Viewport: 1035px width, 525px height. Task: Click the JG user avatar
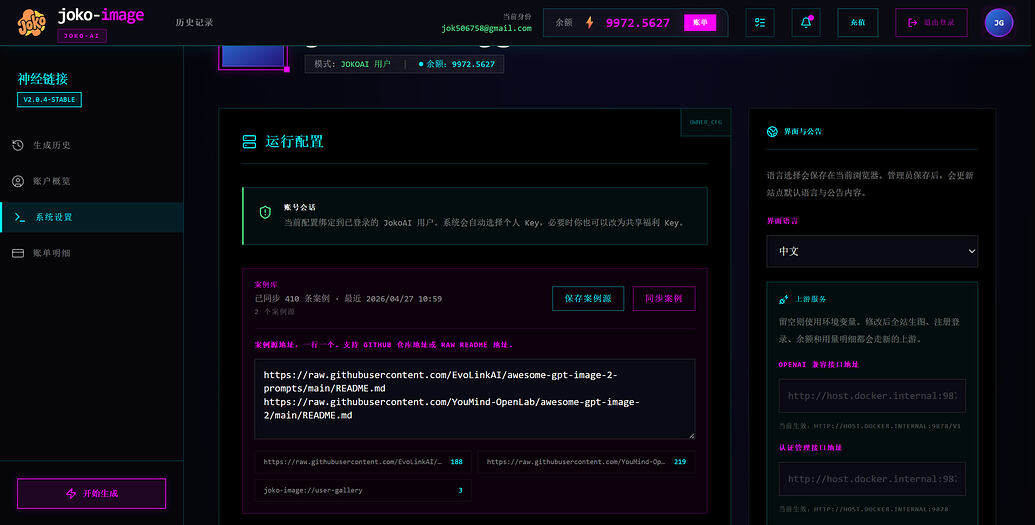click(999, 22)
